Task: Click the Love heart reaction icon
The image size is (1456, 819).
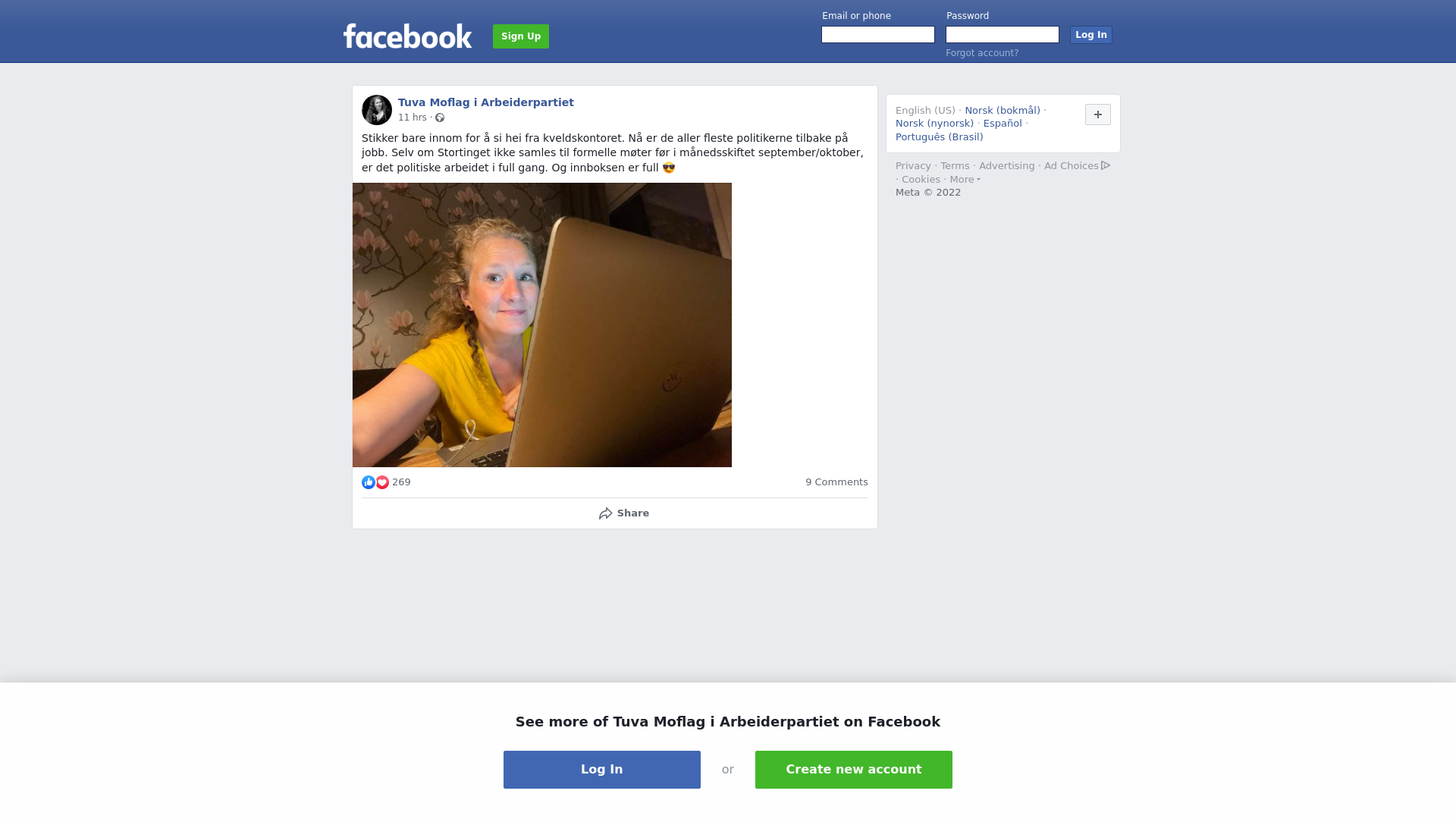Action: pos(382,482)
